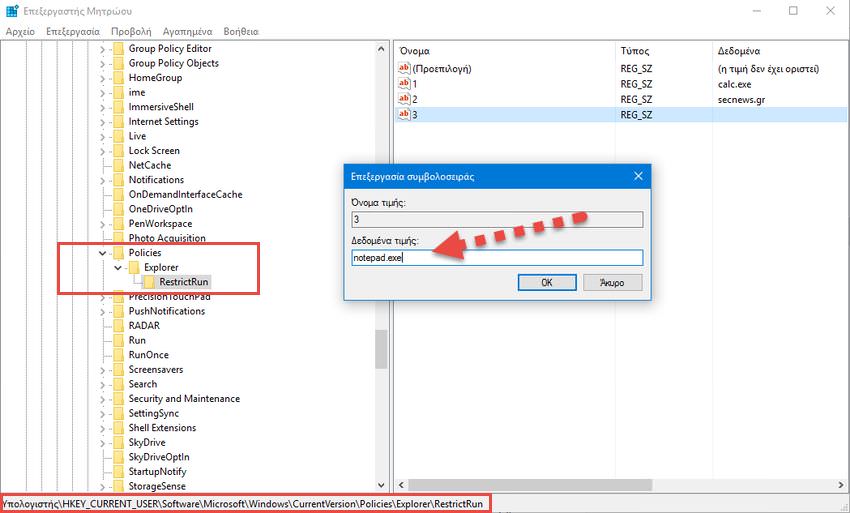
Task: Expand the Group Policy Objects node
Action: 102,63
